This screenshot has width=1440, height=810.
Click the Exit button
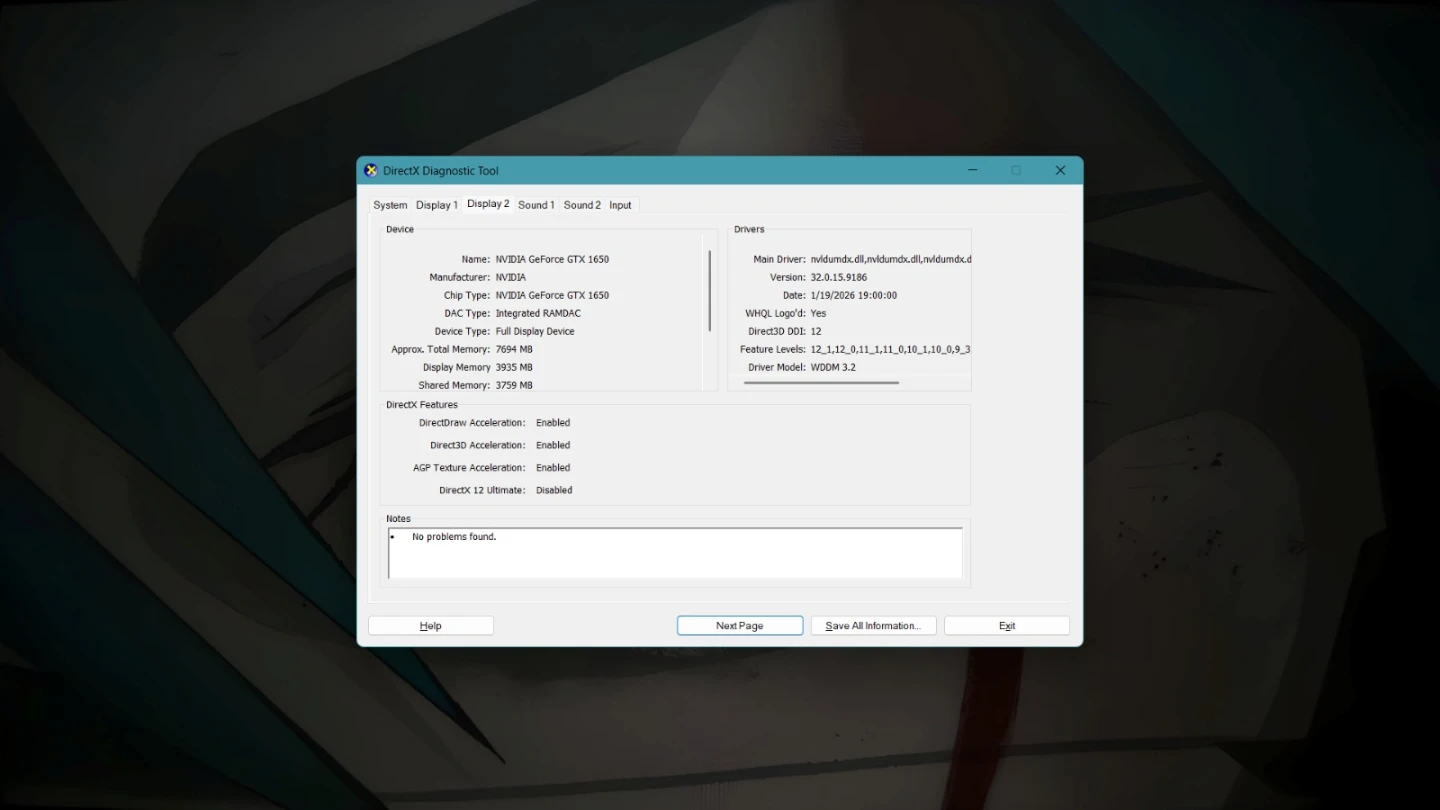click(x=1007, y=626)
